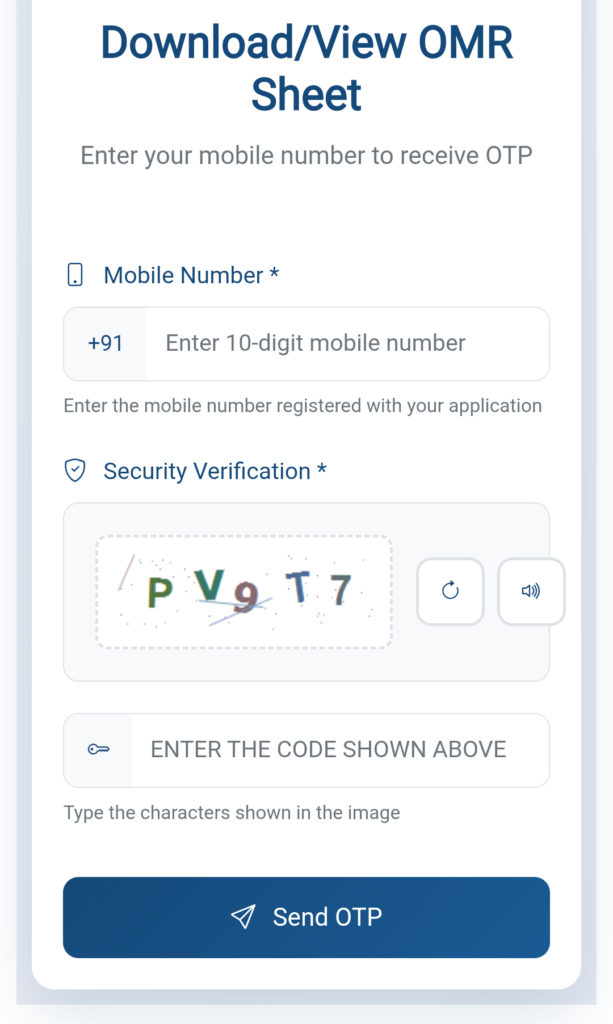Image resolution: width=613 pixels, height=1024 pixels.
Task: Click the asterisk after Security Verification
Action: pos(322,469)
